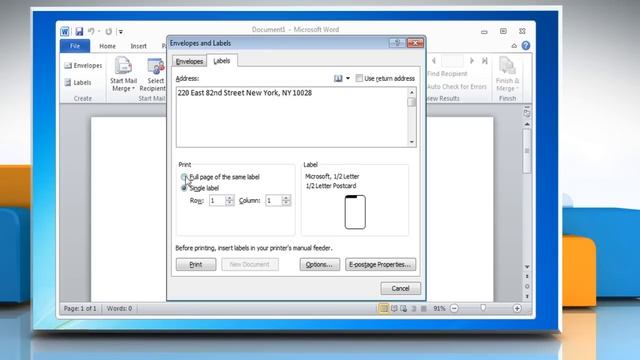Click the ruler toggle icon above scrollbar
Image resolution: width=640 pixels, height=360 pixels.
point(527,113)
